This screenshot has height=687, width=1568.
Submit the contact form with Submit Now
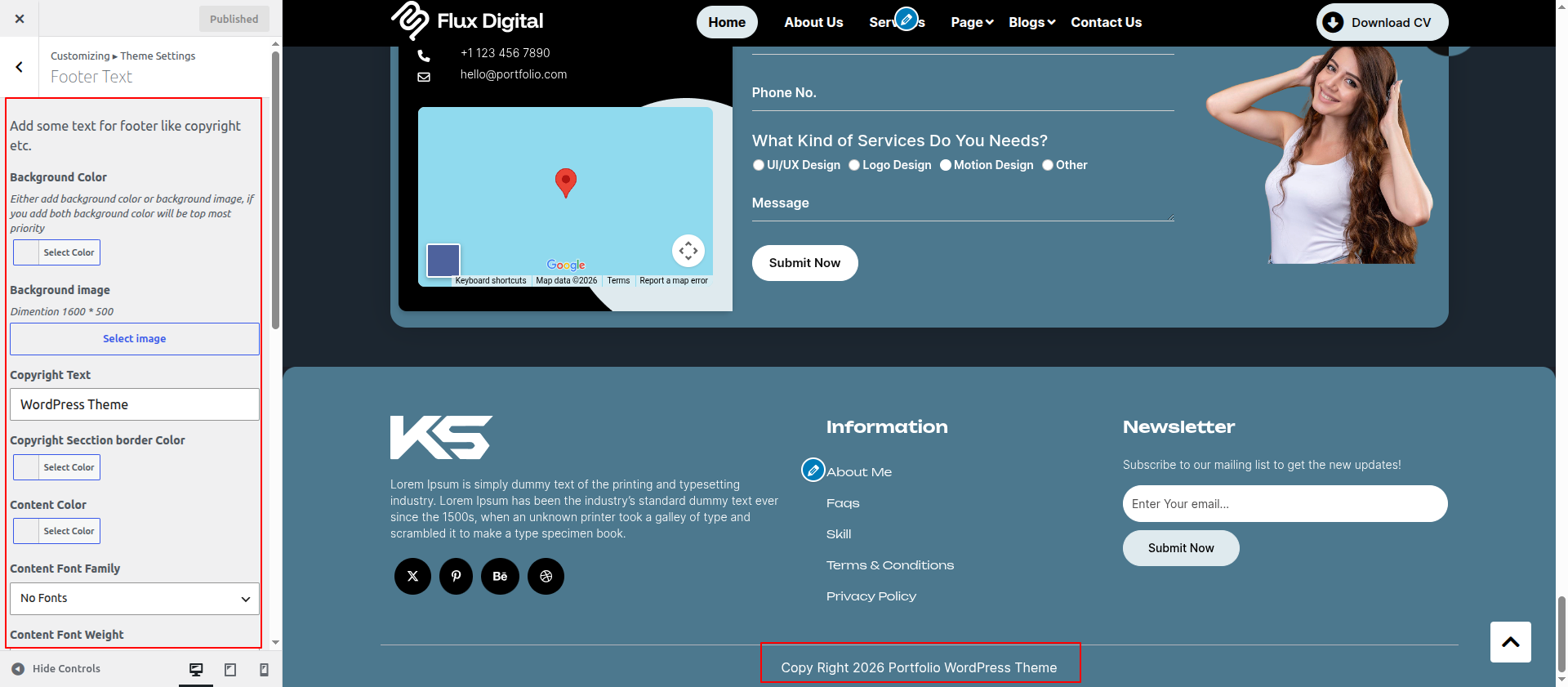804,263
